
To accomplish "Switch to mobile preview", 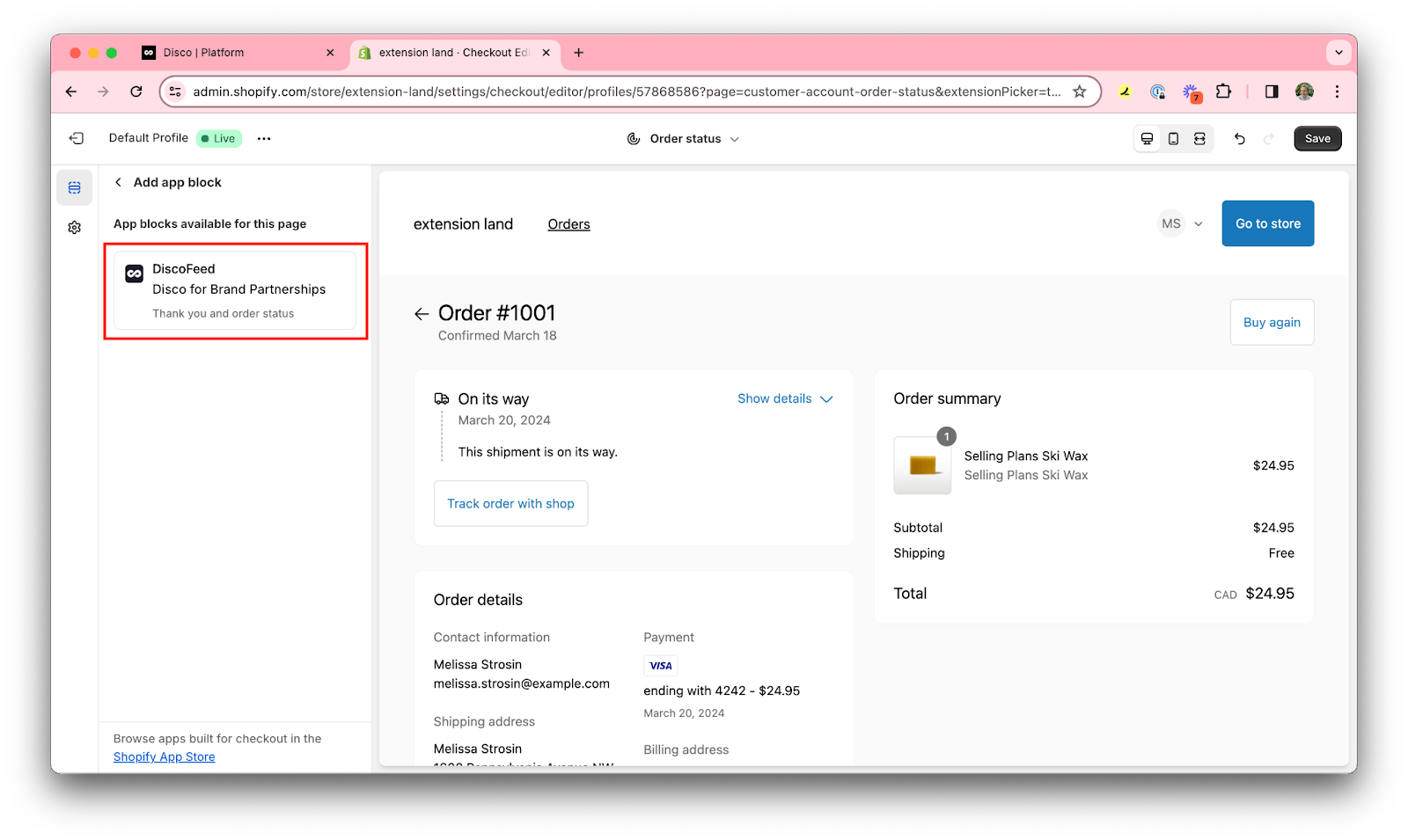I will coord(1173,139).
